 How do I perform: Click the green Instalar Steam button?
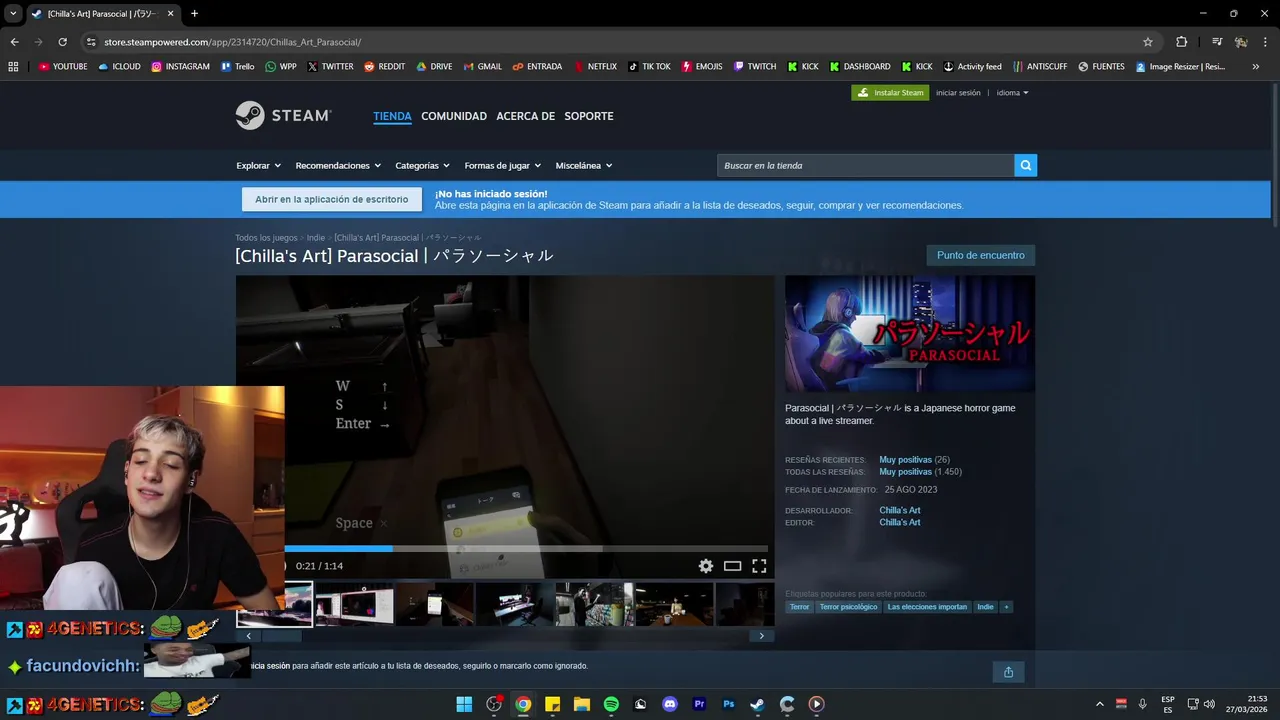(x=890, y=93)
